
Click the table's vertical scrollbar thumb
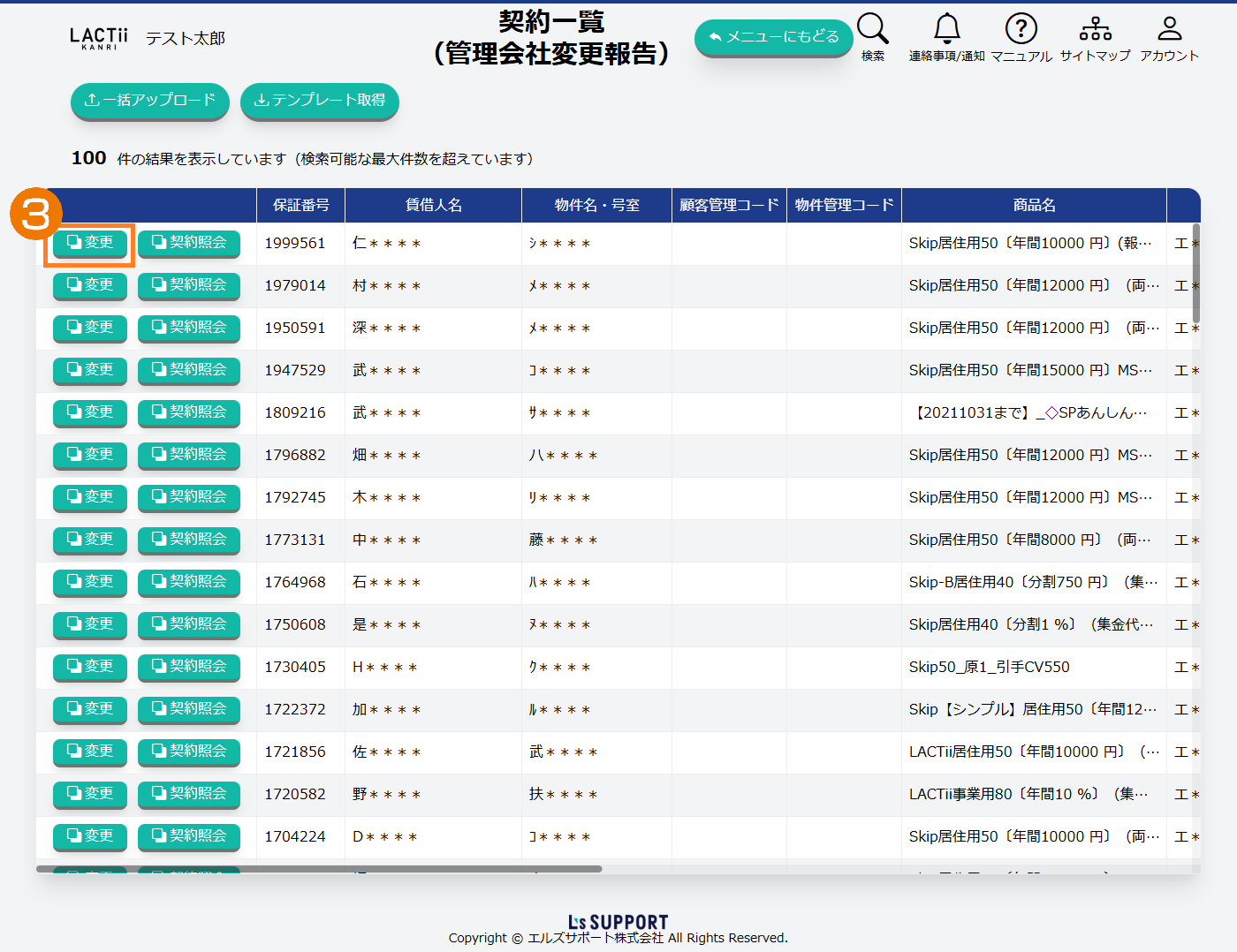(x=1196, y=274)
